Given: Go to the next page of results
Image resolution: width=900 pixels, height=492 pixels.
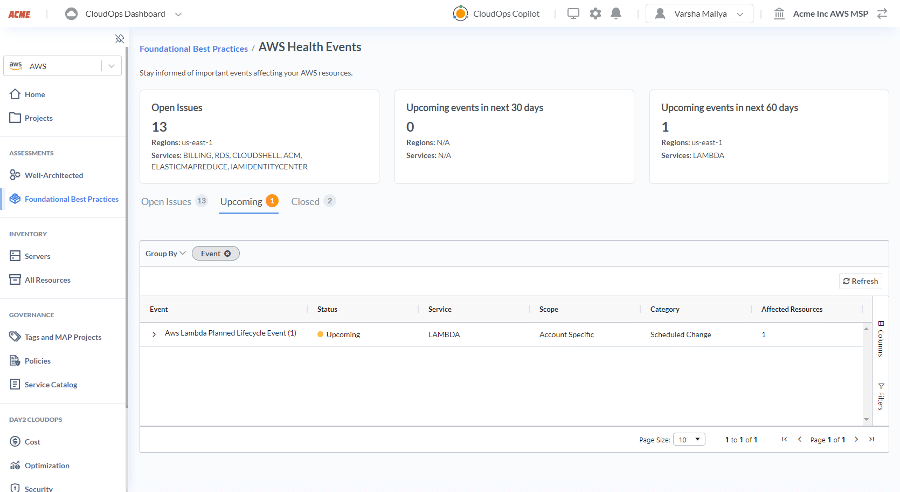Looking at the screenshot, I should point(856,439).
